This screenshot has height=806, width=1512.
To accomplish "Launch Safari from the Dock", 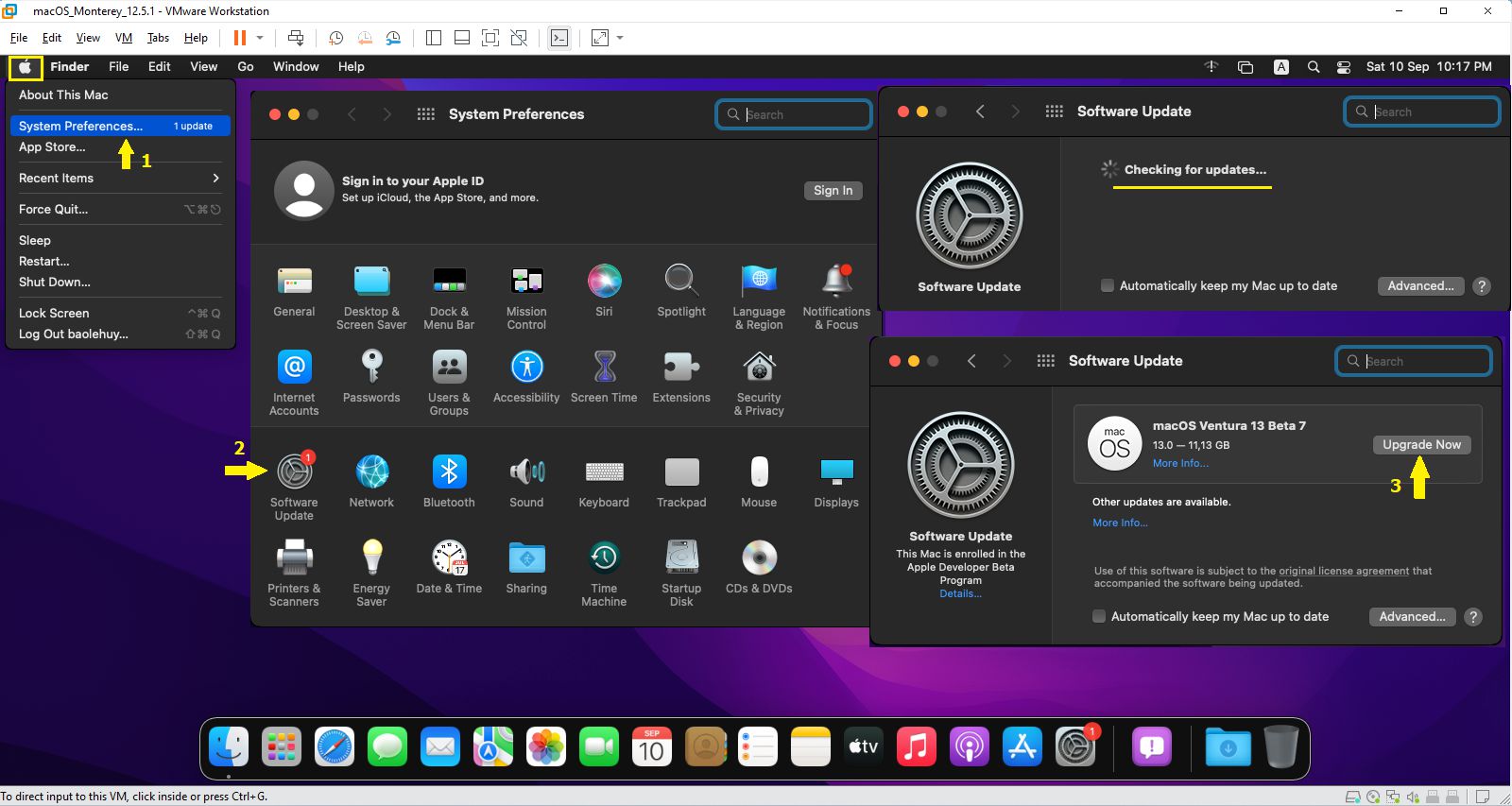I will [x=335, y=747].
